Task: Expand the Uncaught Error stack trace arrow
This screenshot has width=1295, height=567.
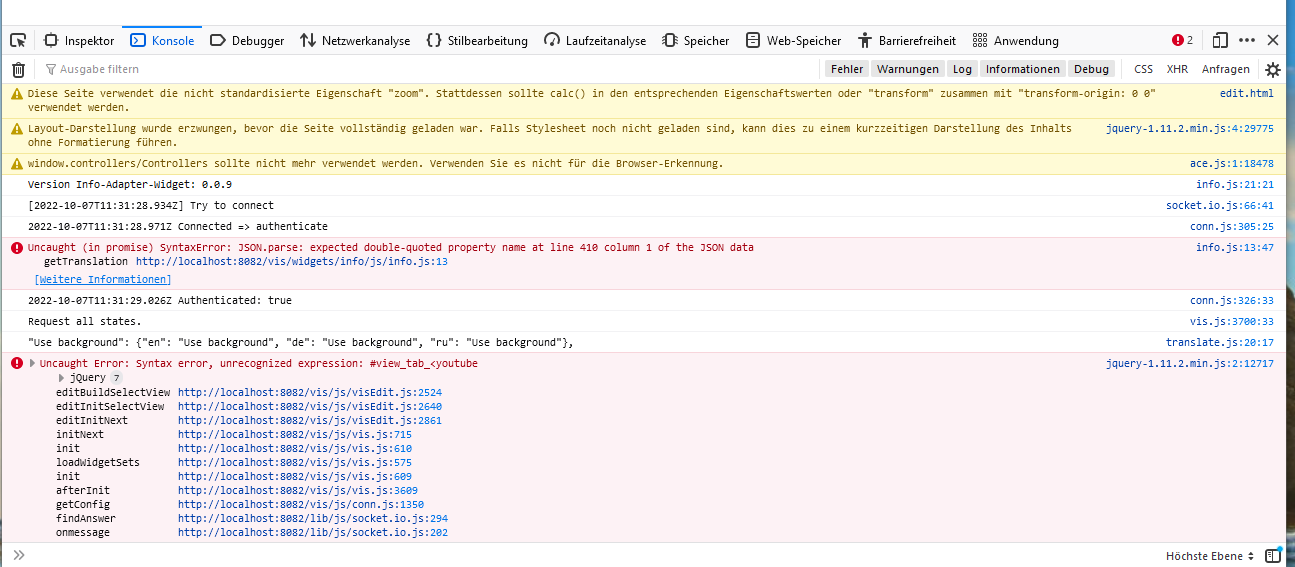Action: pyautogui.click(x=32, y=363)
